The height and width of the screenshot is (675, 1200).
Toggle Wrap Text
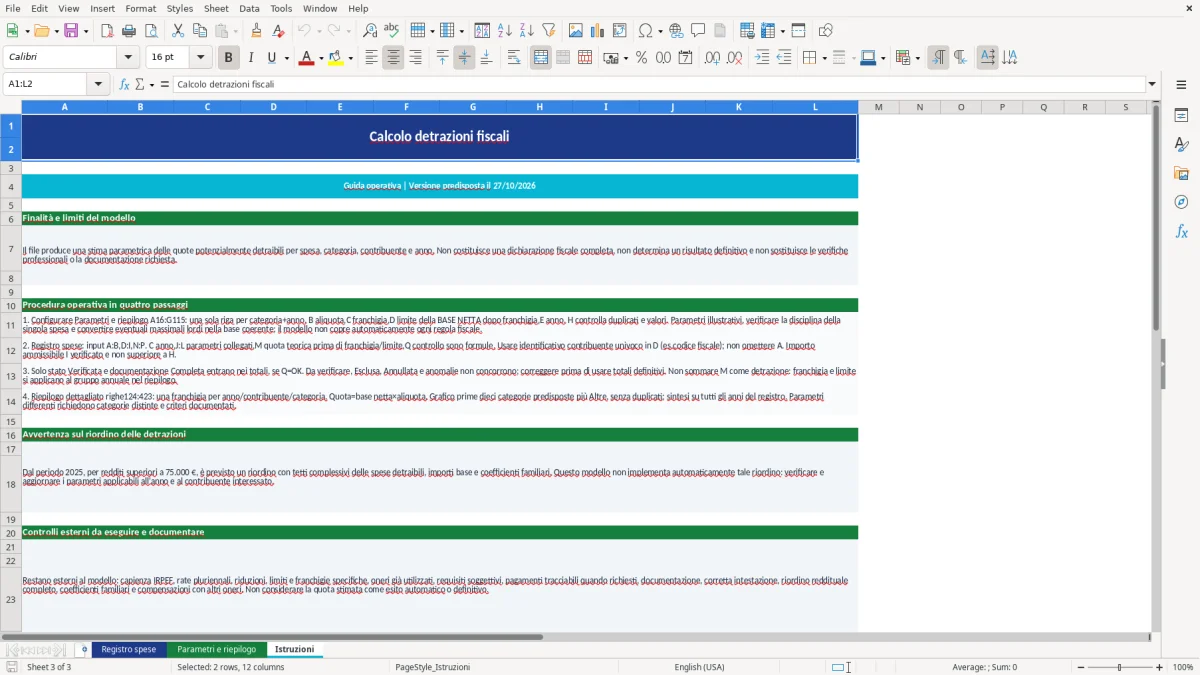click(x=514, y=58)
